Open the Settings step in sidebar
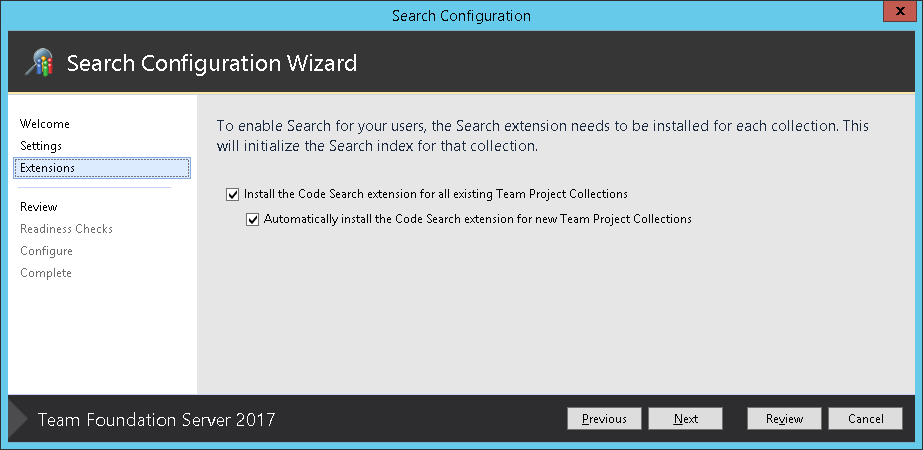Image resolution: width=923 pixels, height=450 pixels. click(41, 145)
